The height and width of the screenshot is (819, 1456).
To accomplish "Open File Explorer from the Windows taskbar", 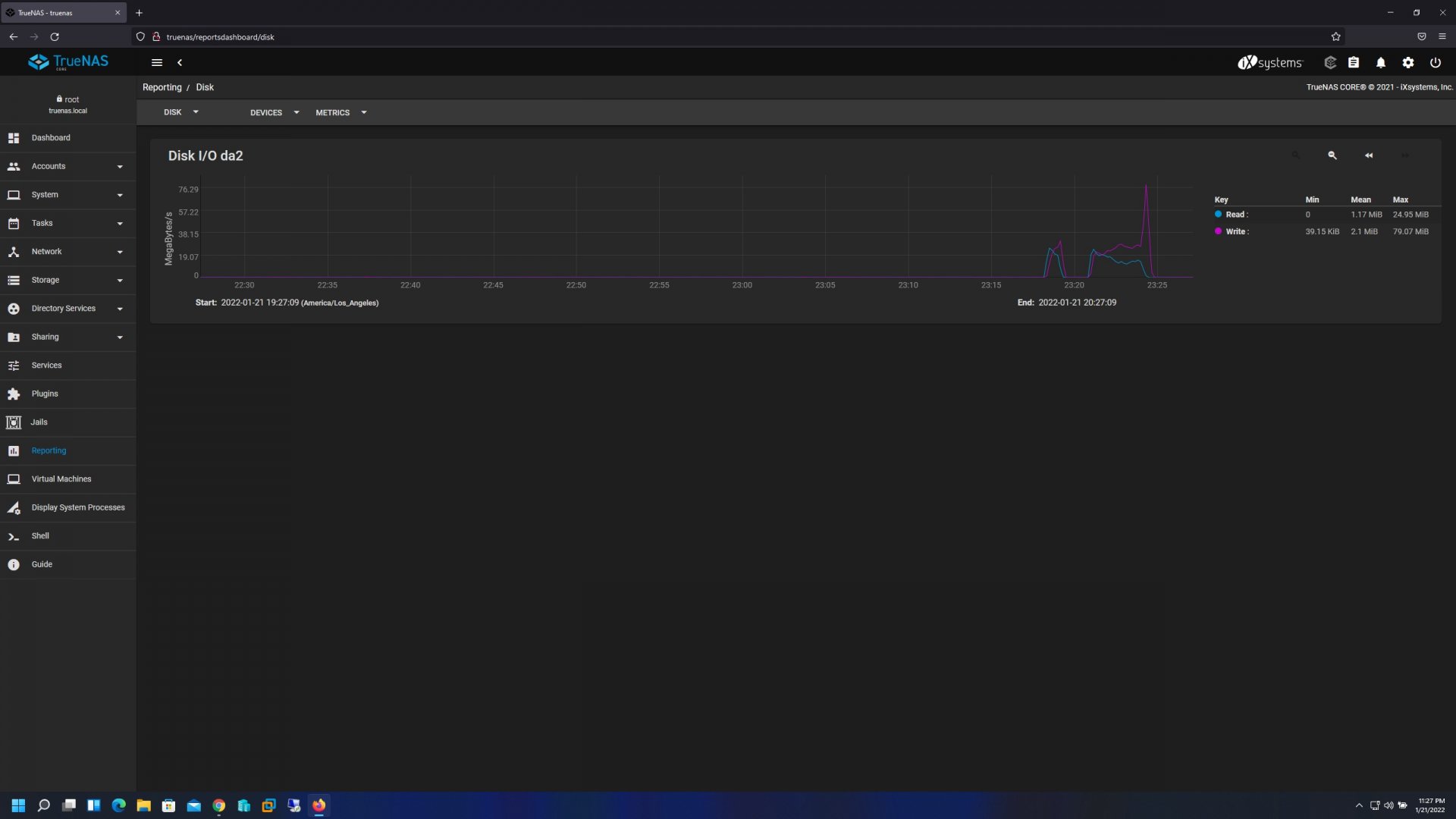I will 143,805.
